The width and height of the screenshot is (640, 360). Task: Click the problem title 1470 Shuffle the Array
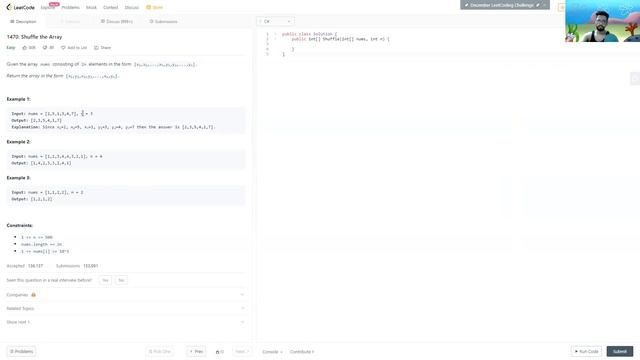tap(34, 37)
